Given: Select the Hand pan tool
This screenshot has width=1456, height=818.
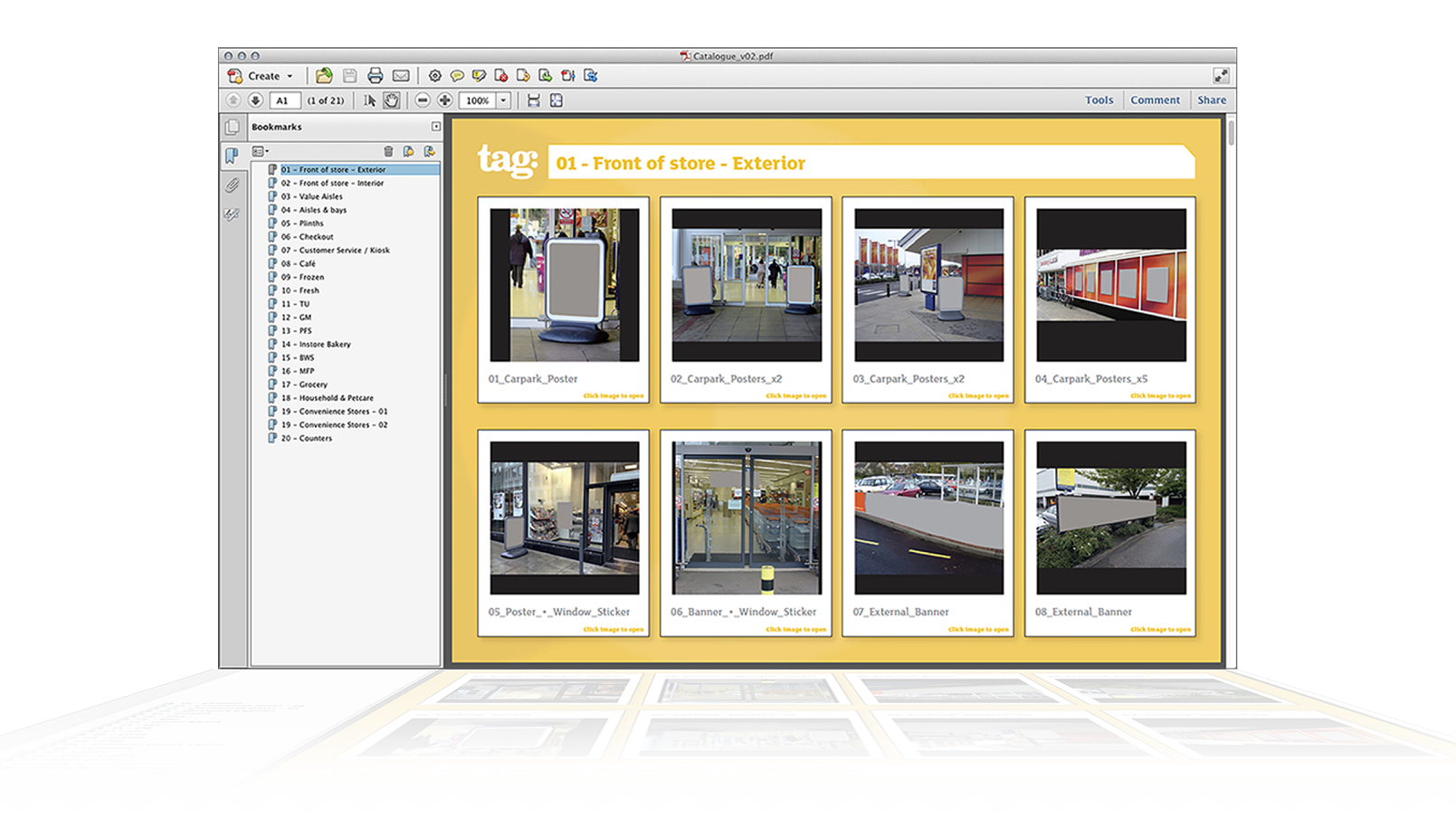Looking at the screenshot, I should 391,100.
